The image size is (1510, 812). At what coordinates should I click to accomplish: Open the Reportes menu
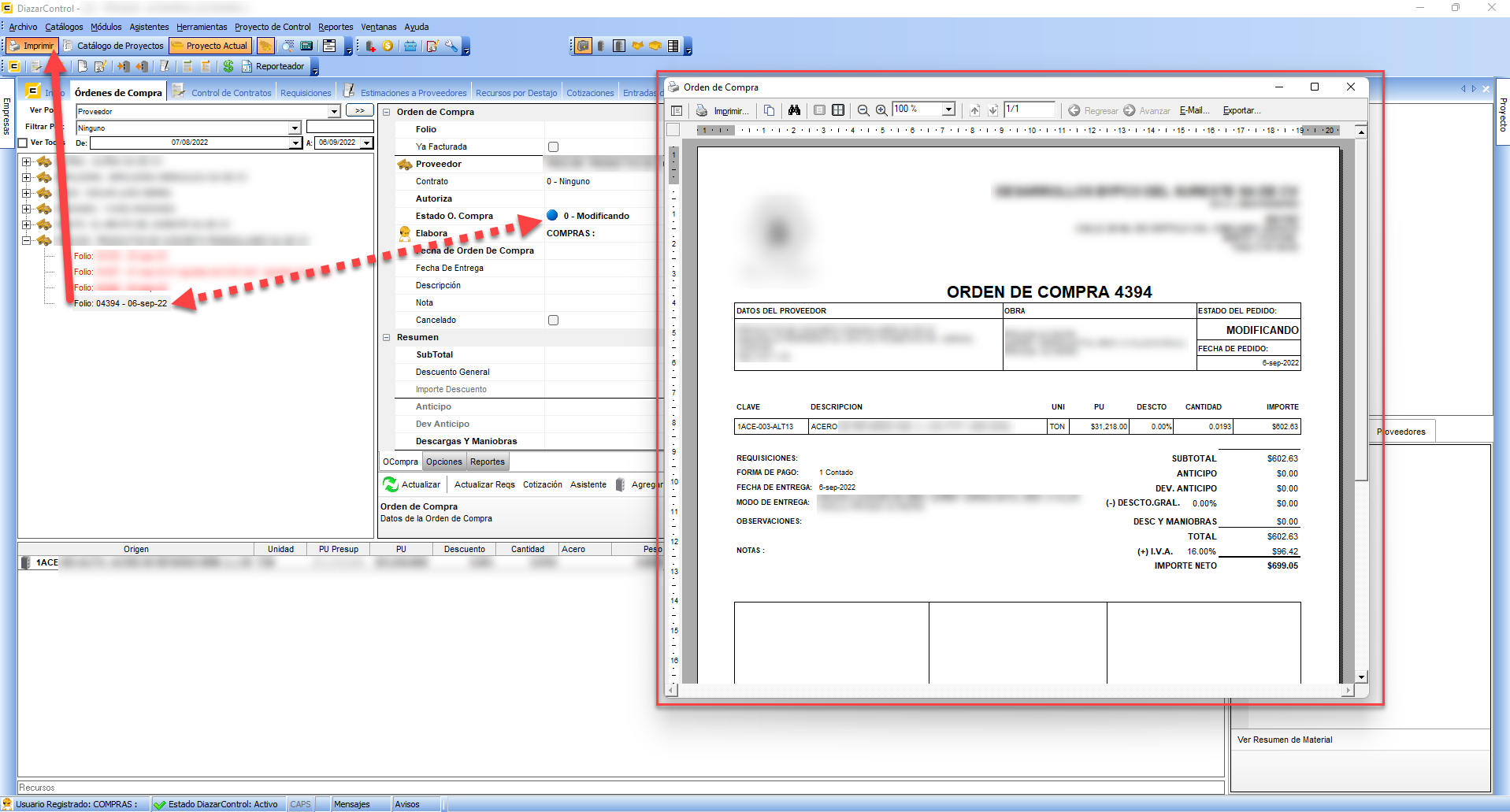[336, 27]
